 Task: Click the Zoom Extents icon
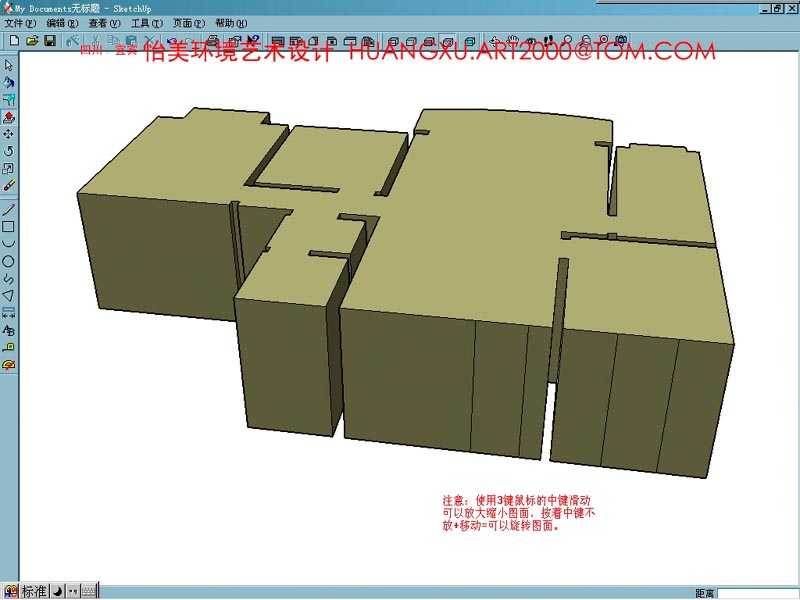pos(604,41)
